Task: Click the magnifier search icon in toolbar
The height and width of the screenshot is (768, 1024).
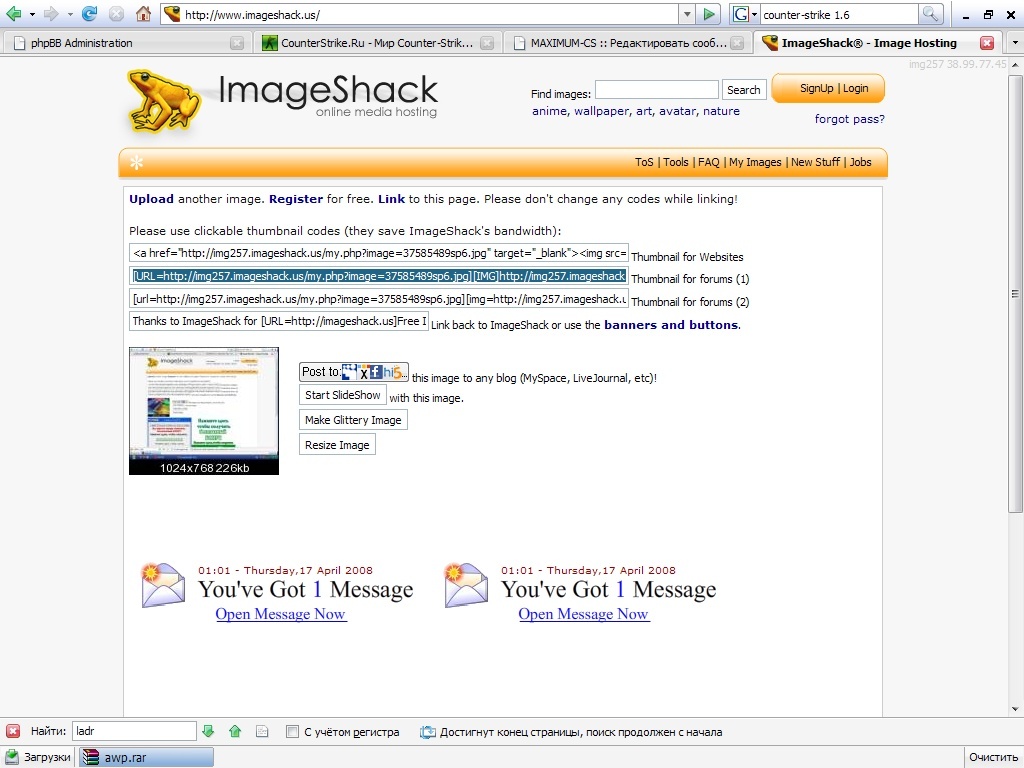Action: (930, 14)
